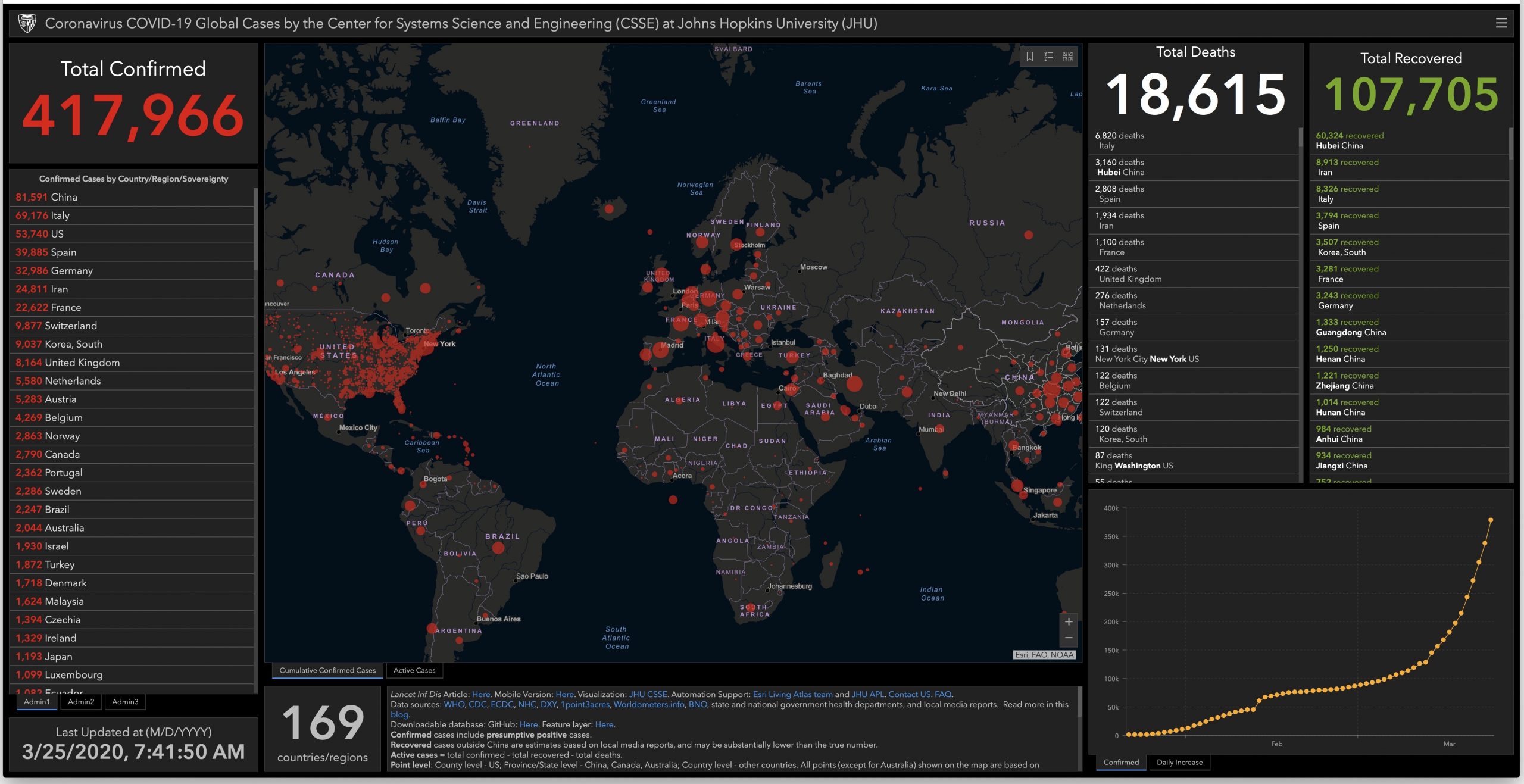Select Spain row with 39,885 cases

coord(132,252)
